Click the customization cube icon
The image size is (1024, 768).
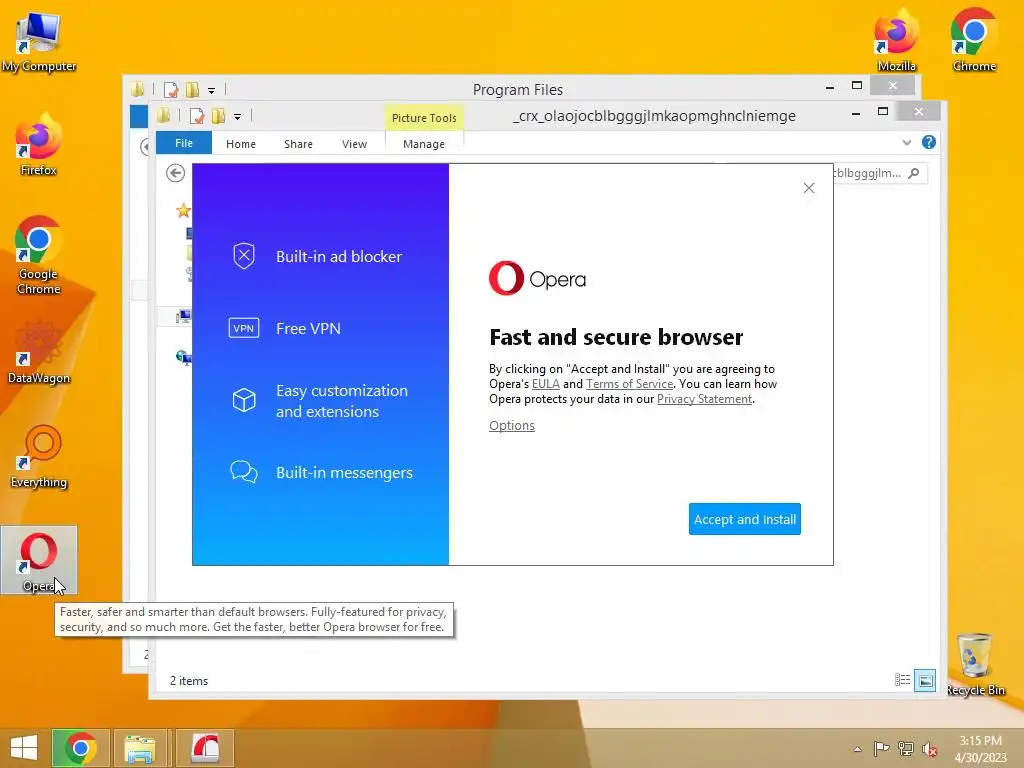pyautogui.click(x=244, y=400)
